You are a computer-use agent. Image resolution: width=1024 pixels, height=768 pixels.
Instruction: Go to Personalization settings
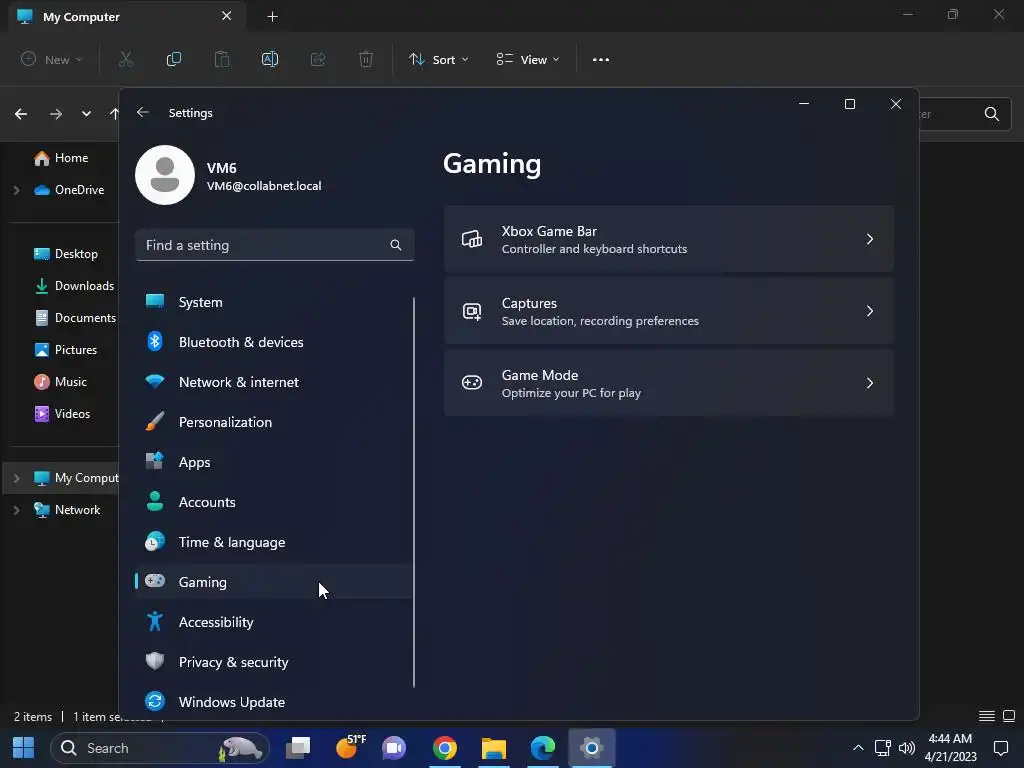[274, 422]
